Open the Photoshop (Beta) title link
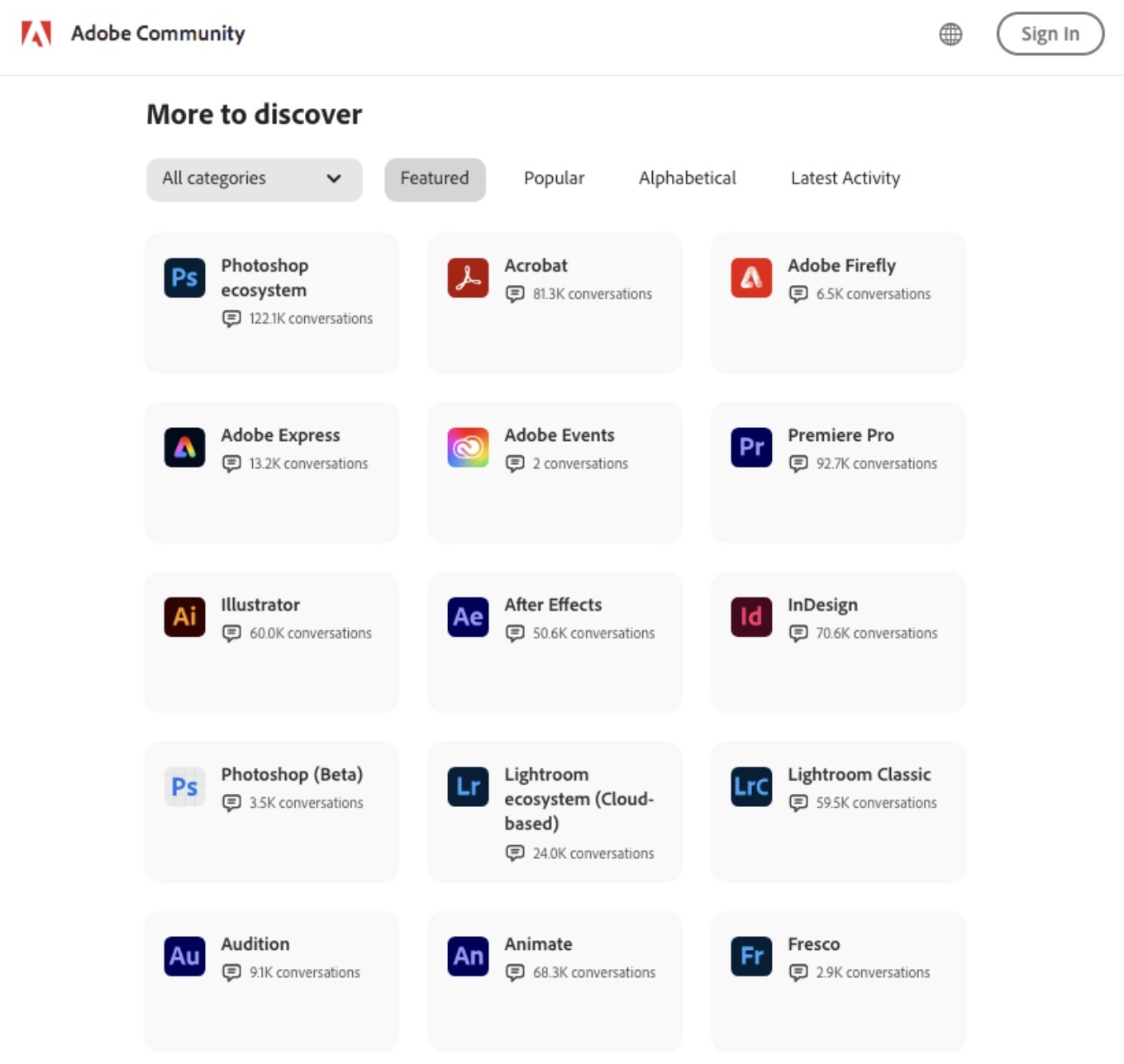 292,775
